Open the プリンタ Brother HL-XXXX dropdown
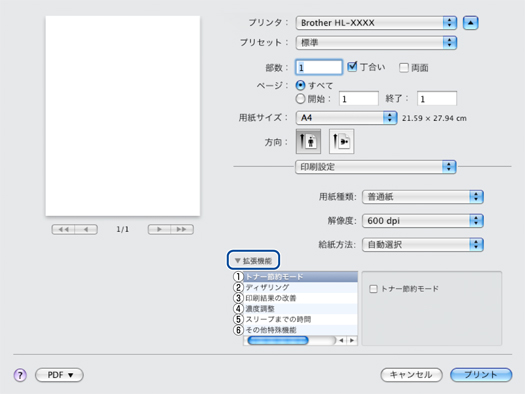The height and width of the screenshot is (394, 525). (376, 23)
